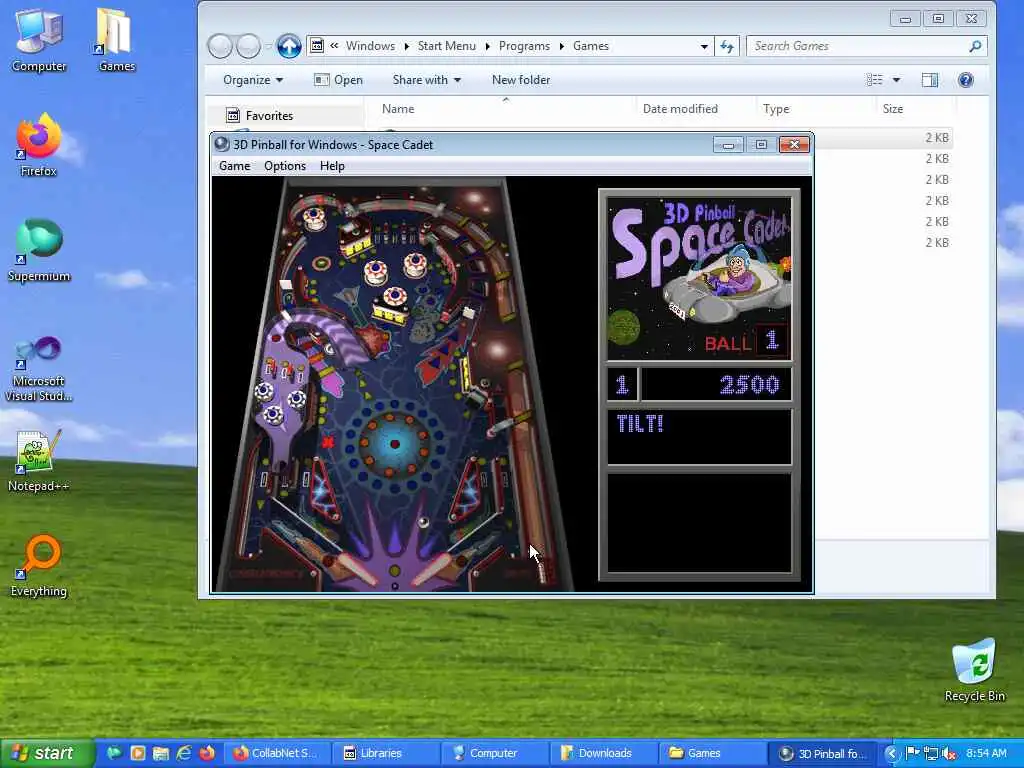Open the Help menu in 3D Pinball
This screenshot has width=1024, height=768.
coord(332,166)
